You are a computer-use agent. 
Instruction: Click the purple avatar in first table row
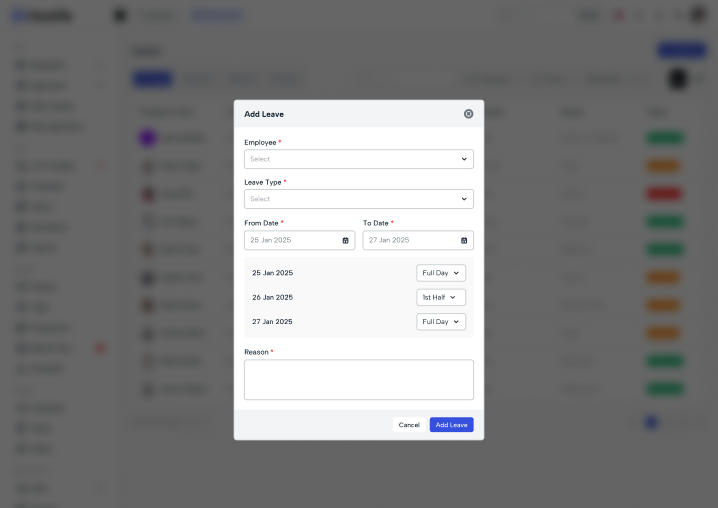point(147,137)
